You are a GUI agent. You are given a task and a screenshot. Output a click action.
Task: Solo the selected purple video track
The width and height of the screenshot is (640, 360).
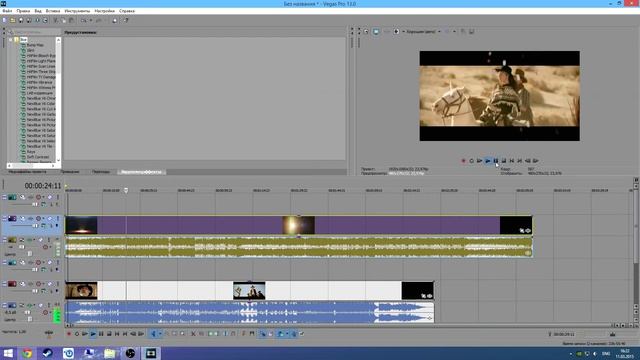58,218
